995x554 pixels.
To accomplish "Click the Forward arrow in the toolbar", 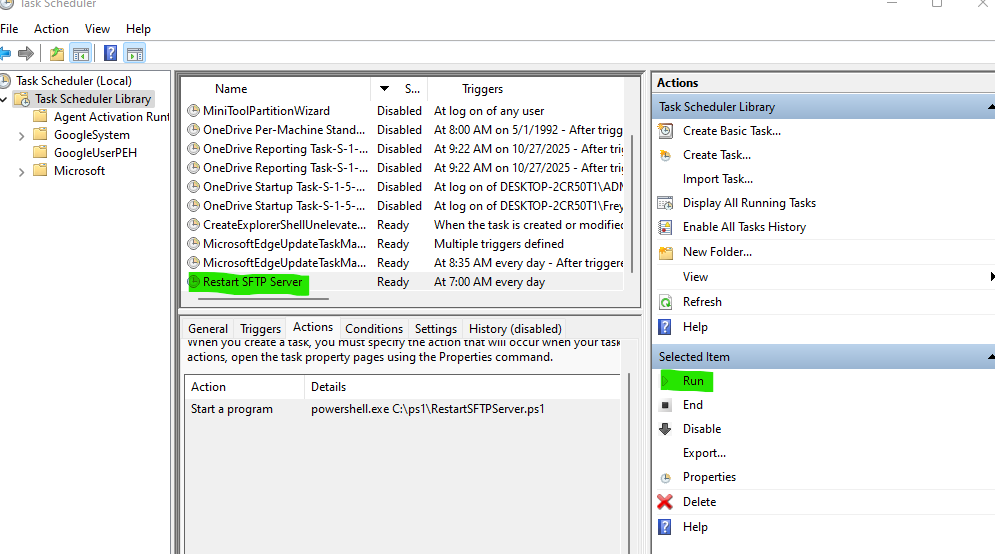I will [26, 53].
